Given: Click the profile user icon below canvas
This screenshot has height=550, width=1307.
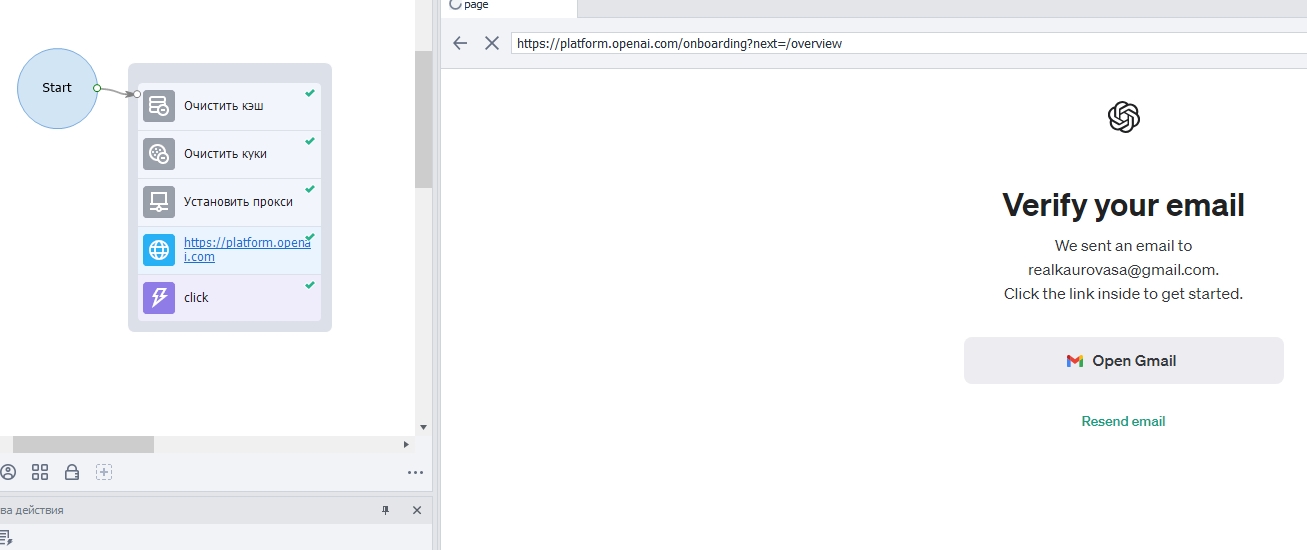Looking at the screenshot, I should pyautogui.click(x=8, y=472).
